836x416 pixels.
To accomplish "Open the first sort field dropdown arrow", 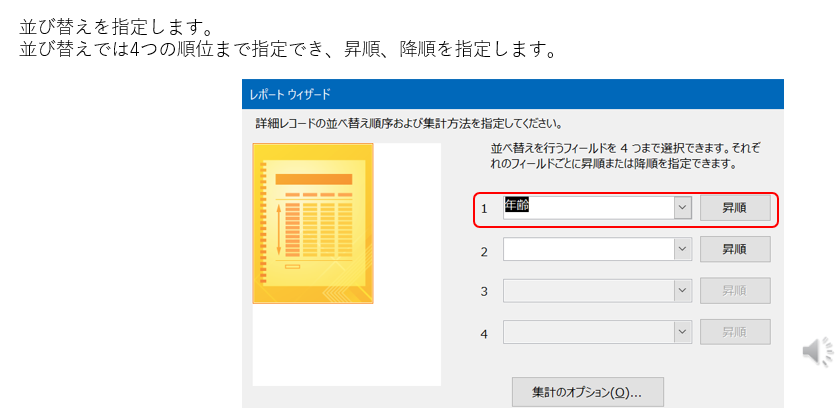I will click(x=683, y=208).
